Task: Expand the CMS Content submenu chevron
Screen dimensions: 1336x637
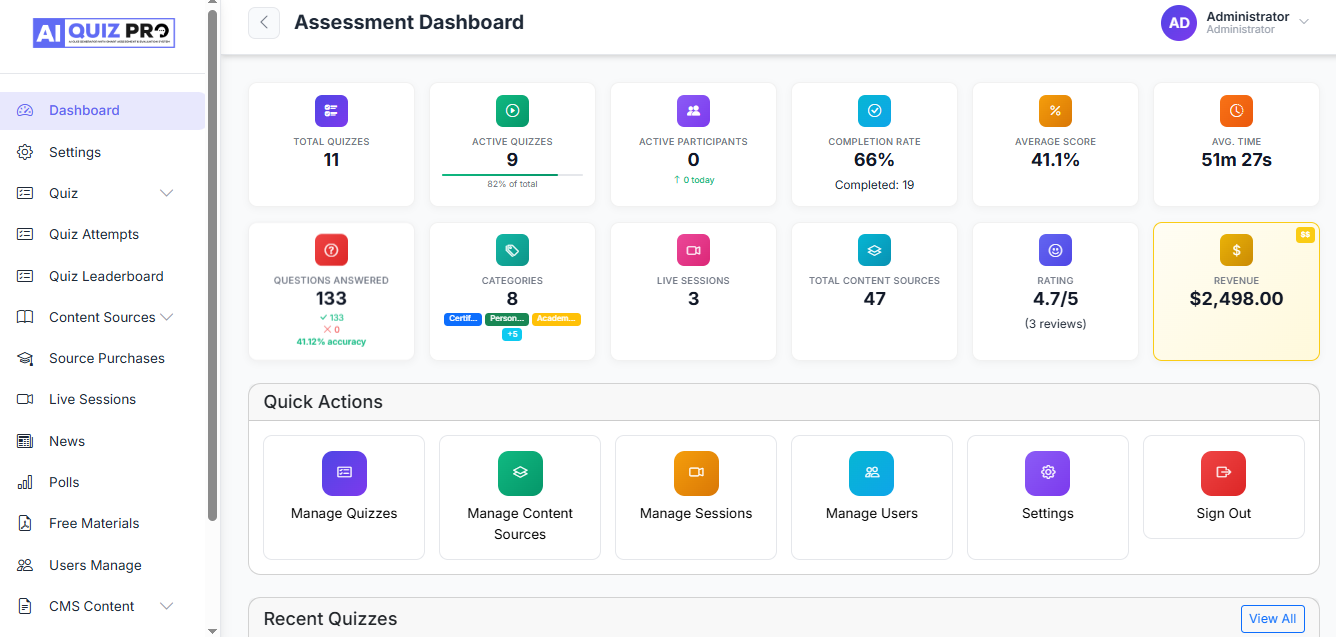Action: pyautogui.click(x=167, y=606)
